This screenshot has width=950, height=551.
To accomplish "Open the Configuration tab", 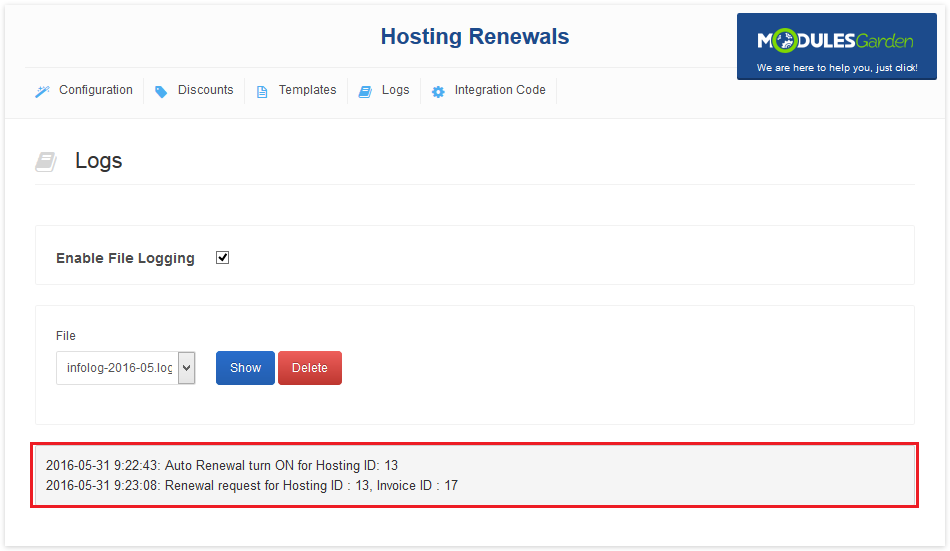I will (96, 90).
